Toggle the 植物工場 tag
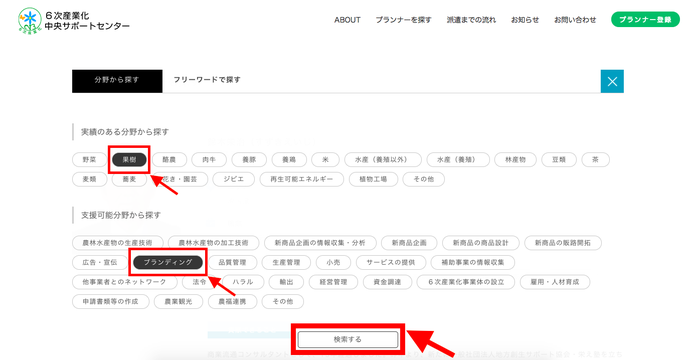This screenshot has height=360, width=696. 373,179
